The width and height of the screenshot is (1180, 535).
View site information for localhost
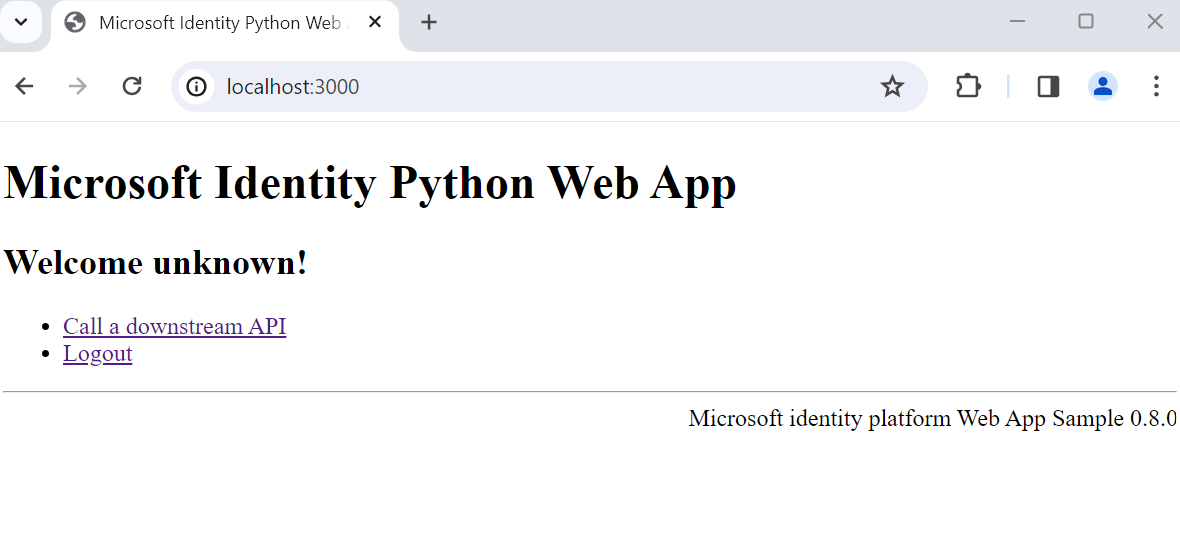click(x=197, y=87)
